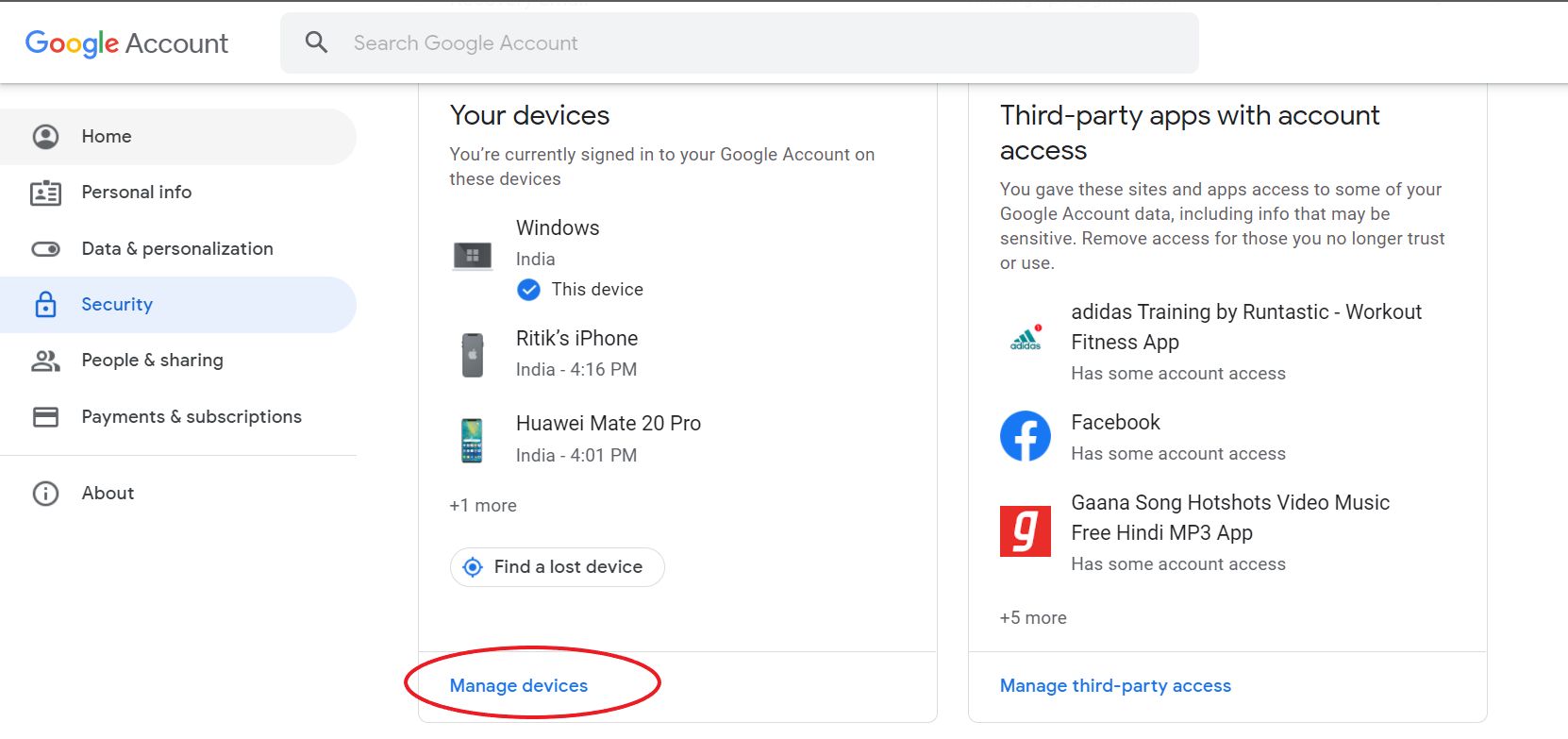Open People & sharing
The image size is (1568, 739).
click(177, 361)
